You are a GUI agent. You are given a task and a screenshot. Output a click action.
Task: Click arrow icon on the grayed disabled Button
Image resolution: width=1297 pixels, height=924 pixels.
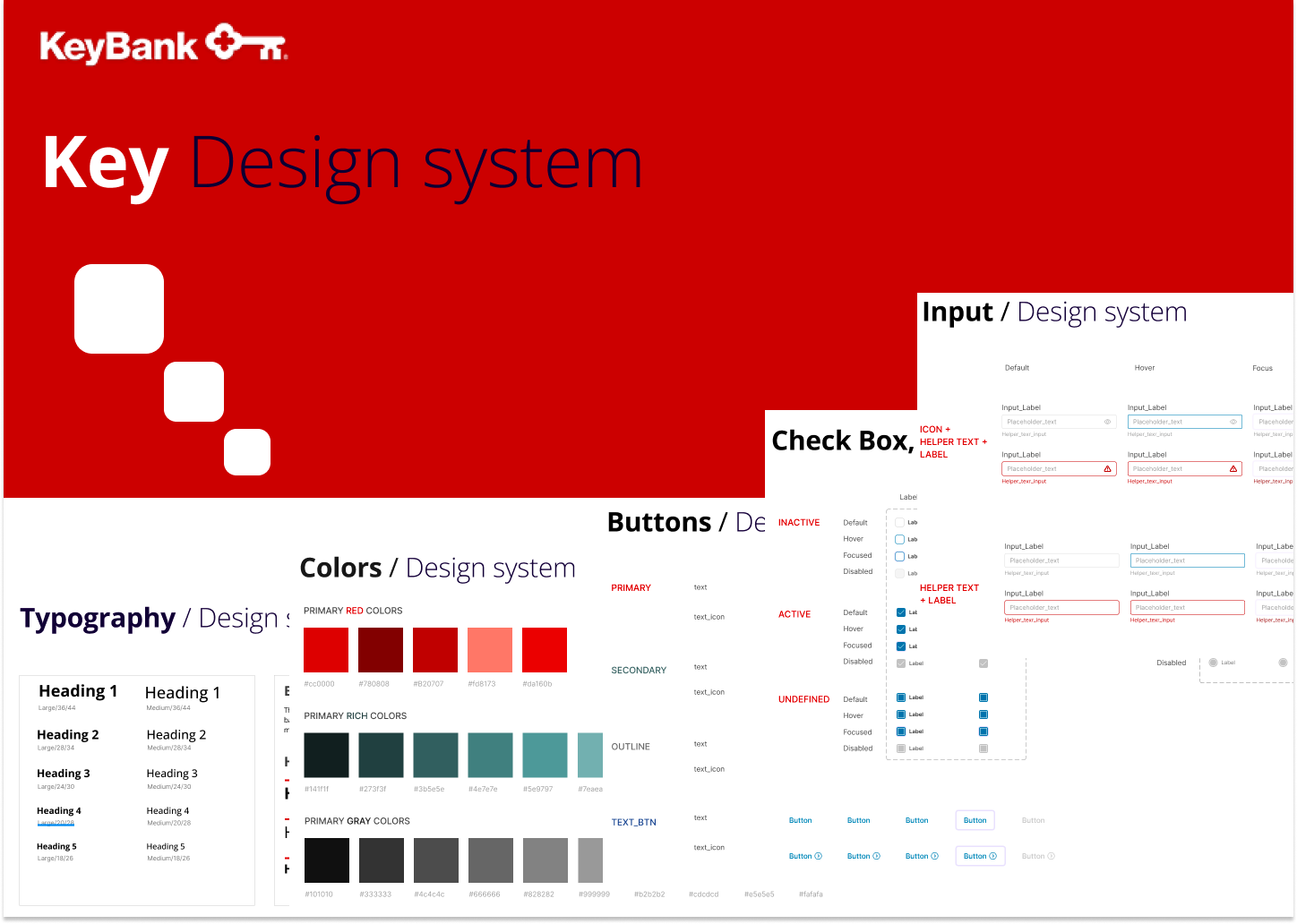pyautogui.click(x=1051, y=857)
